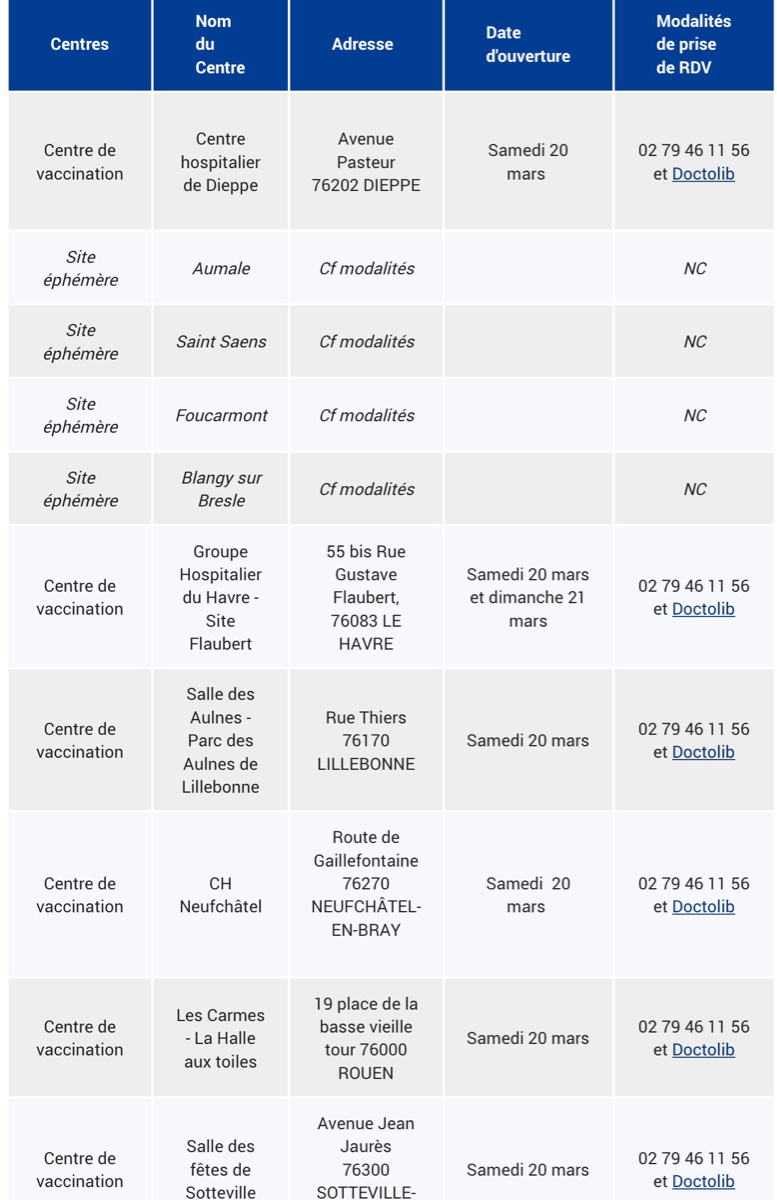
Task: Click Doctolib link for Salle des fêtes de Sotteville
Action: pyautogui.click(x=703, y=1181)
